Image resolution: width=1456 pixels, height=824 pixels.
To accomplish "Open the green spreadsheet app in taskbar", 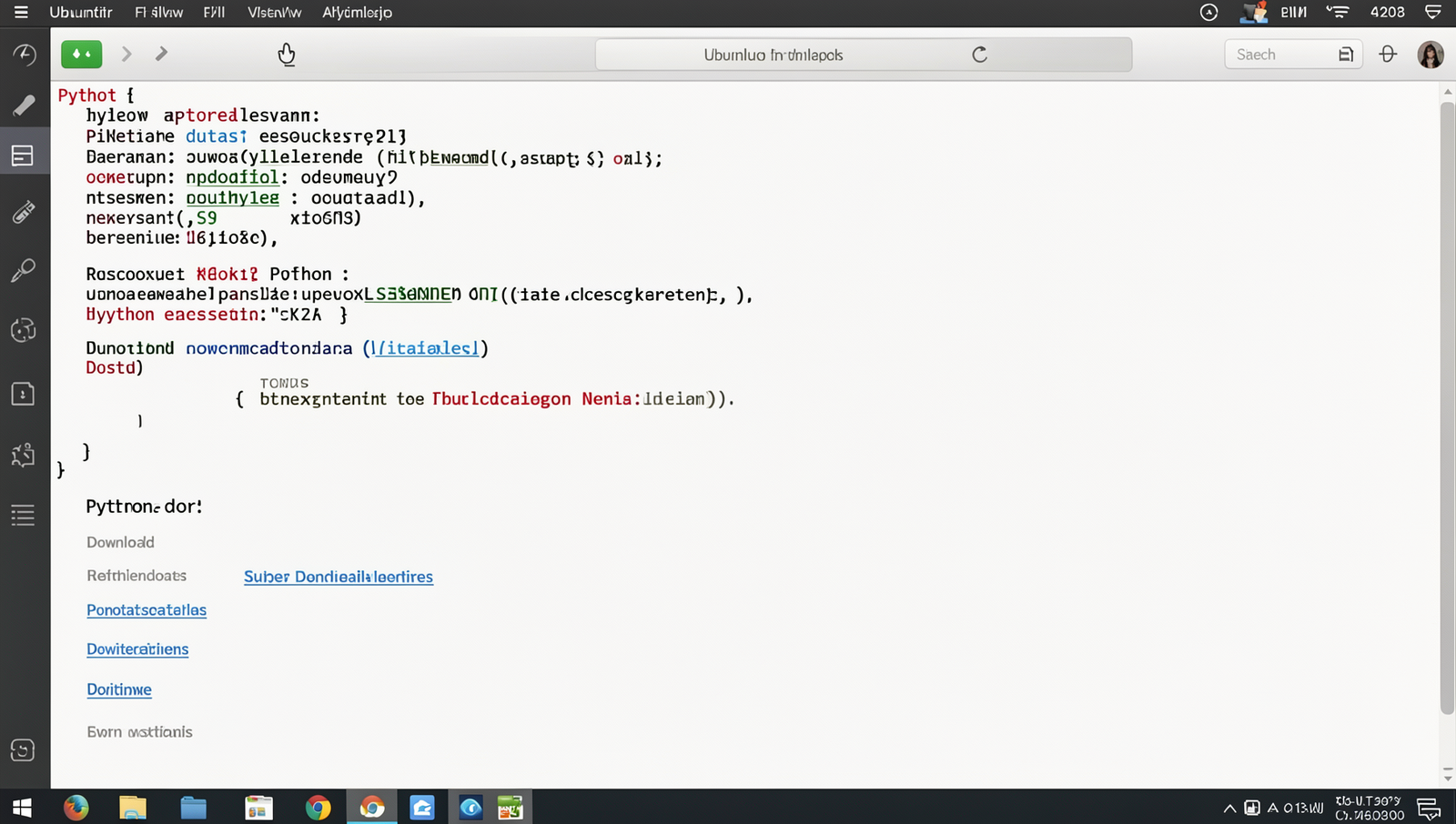I will [x=511, y=808].
